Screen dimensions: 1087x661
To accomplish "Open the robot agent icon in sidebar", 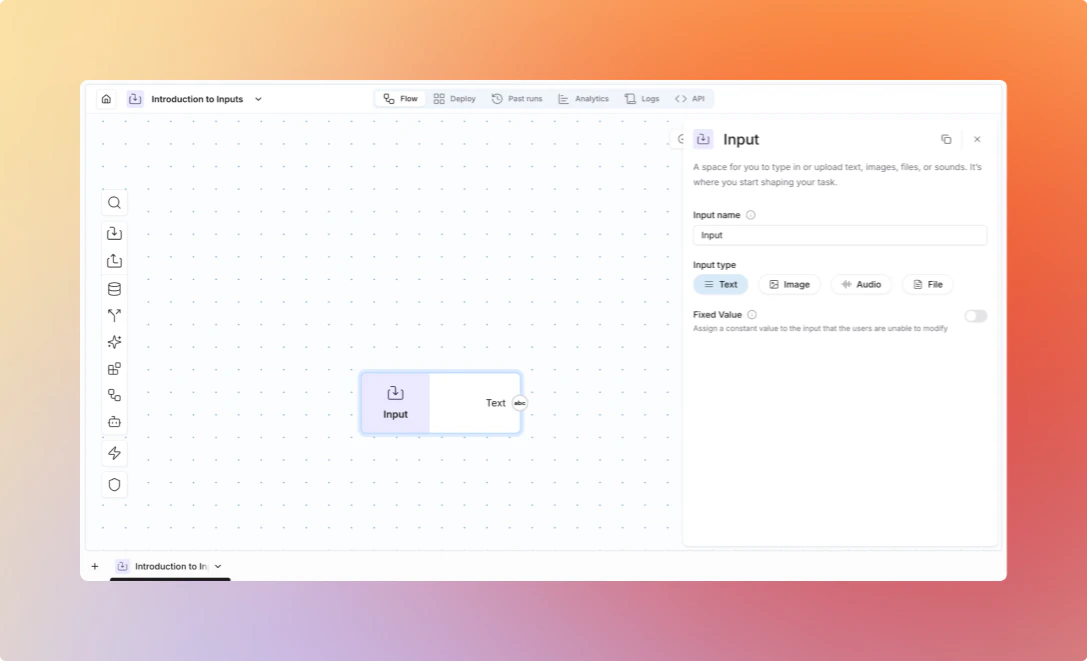I will pos(114,422).
